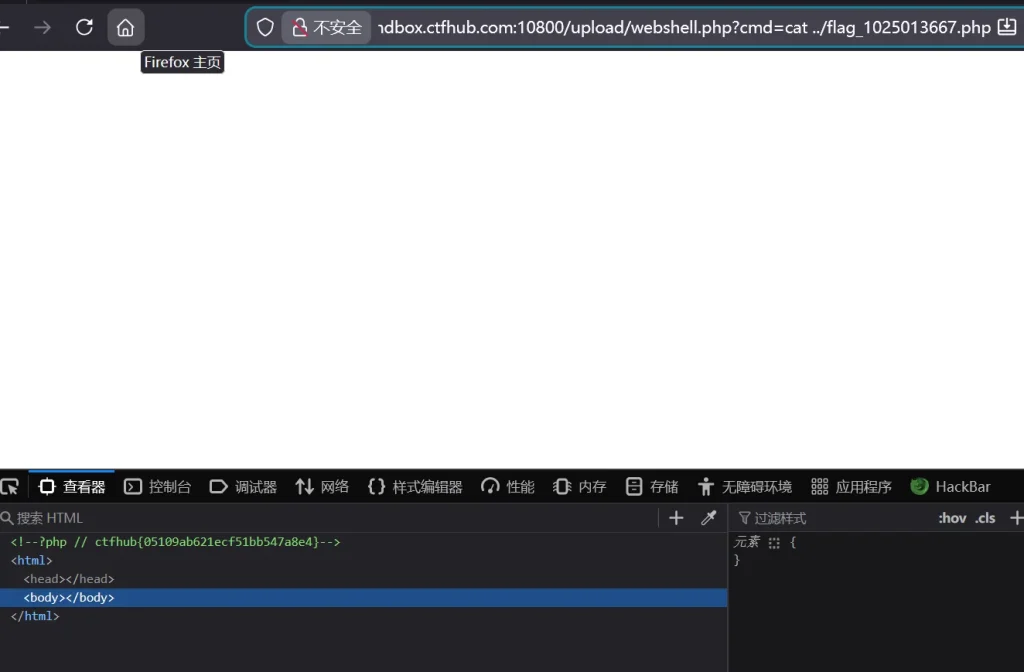Click the plus icon to create a node
Image resolution: width=1024 pixels, height=672 pixels.
click(676, 518)
